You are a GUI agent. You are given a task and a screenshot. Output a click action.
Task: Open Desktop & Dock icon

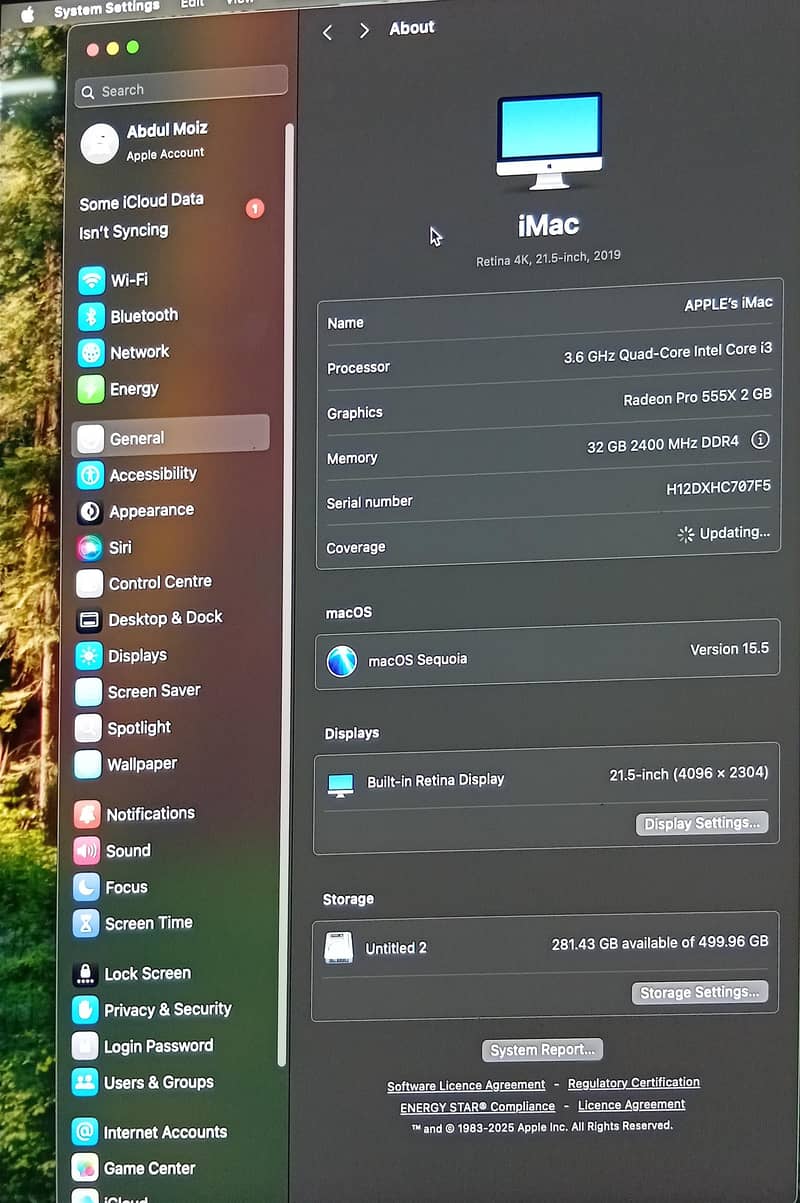pos(89,620)
